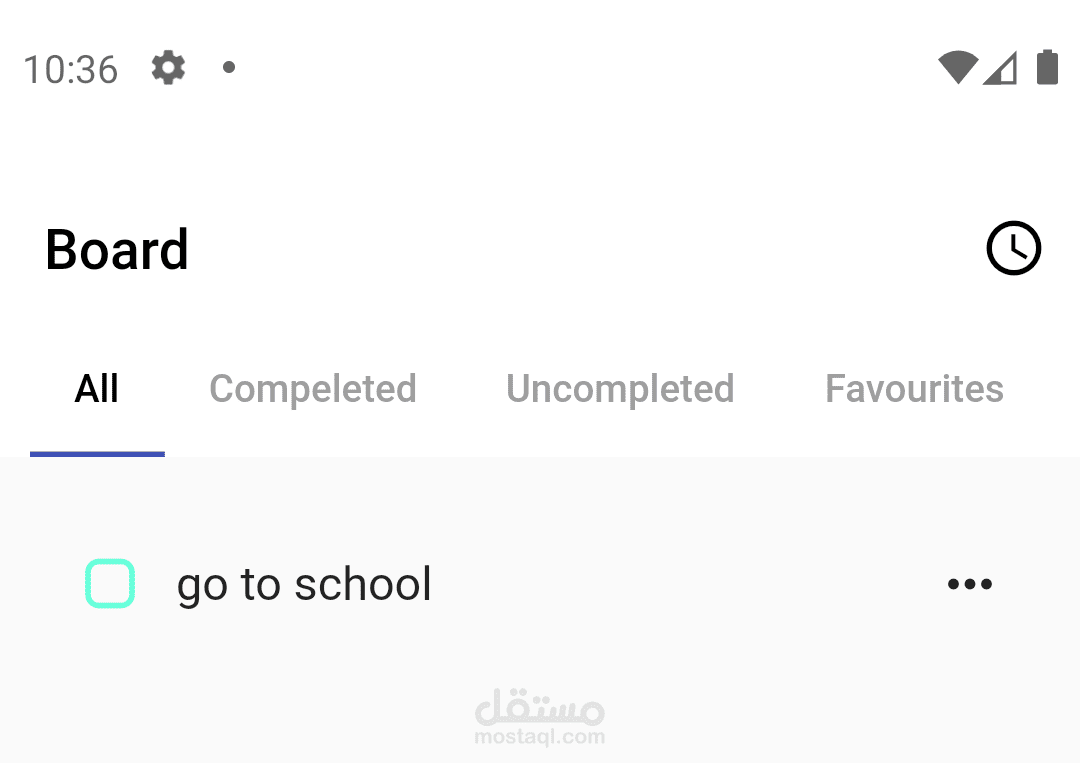Tap the clock time 10:36 in status bar
Viewport: 1080px width, 763px height.
tap(70, 68)
